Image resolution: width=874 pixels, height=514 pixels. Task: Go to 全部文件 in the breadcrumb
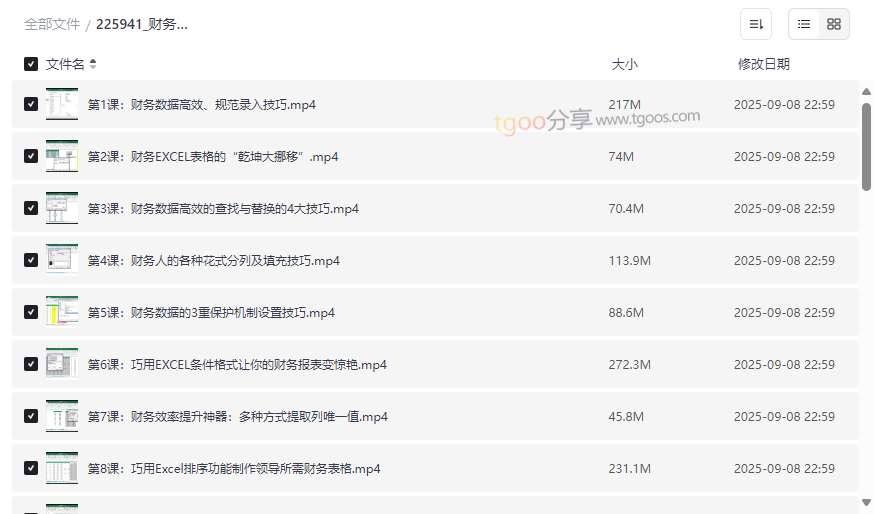point(52,24)
